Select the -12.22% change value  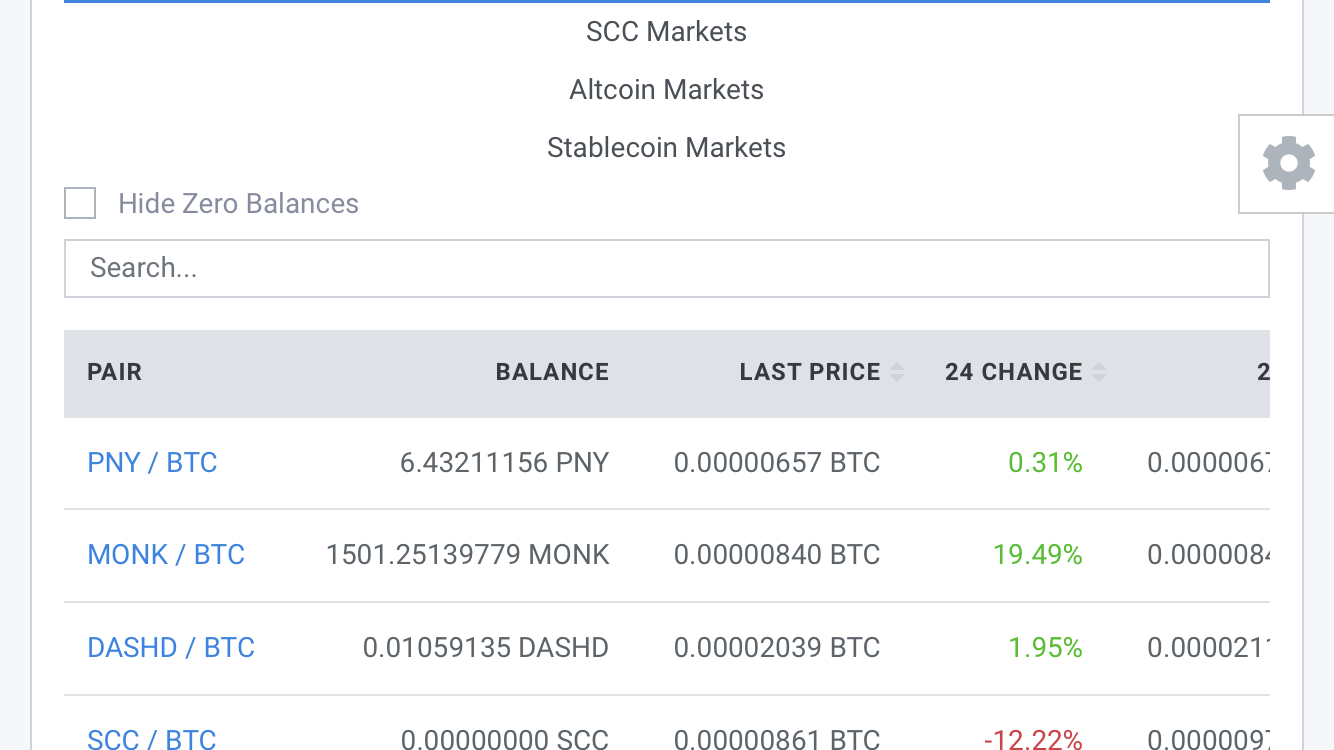point(1033,739)
